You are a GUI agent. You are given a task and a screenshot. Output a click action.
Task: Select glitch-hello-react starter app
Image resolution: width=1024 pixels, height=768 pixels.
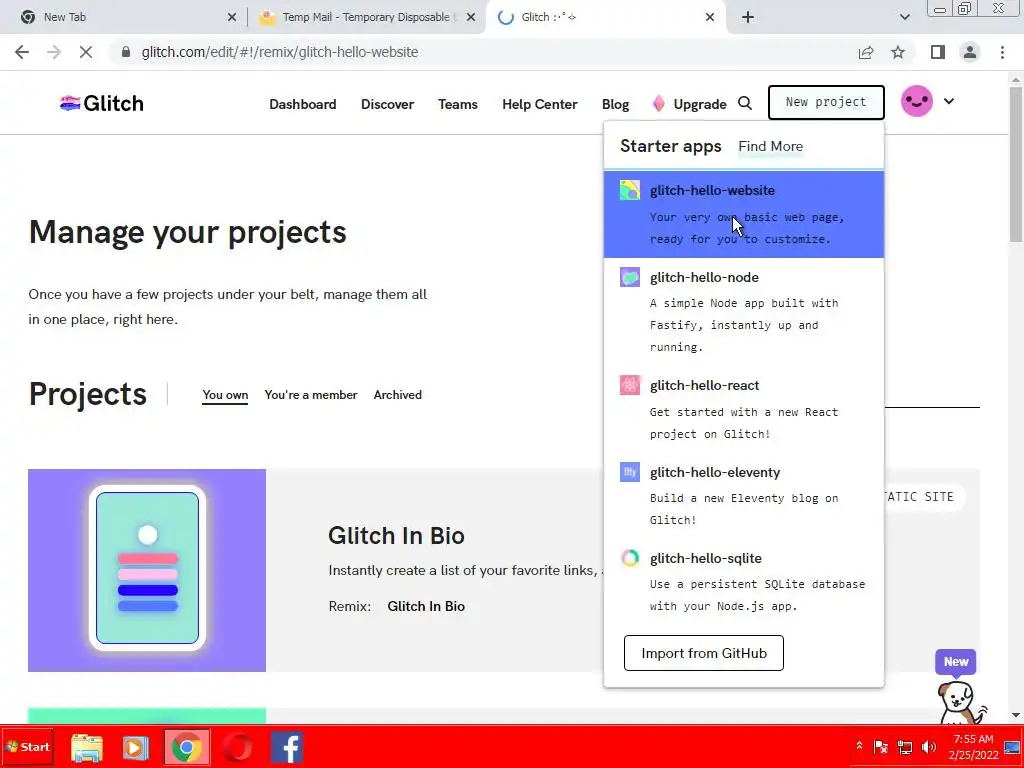click(x=744, y=409)
